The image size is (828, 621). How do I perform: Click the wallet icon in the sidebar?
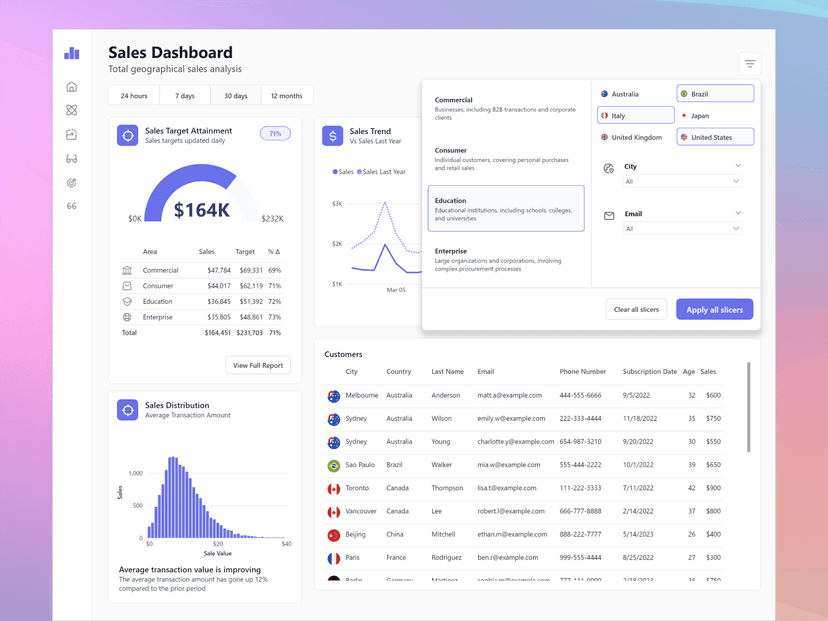pyautogui.click(x=70, y=135)
